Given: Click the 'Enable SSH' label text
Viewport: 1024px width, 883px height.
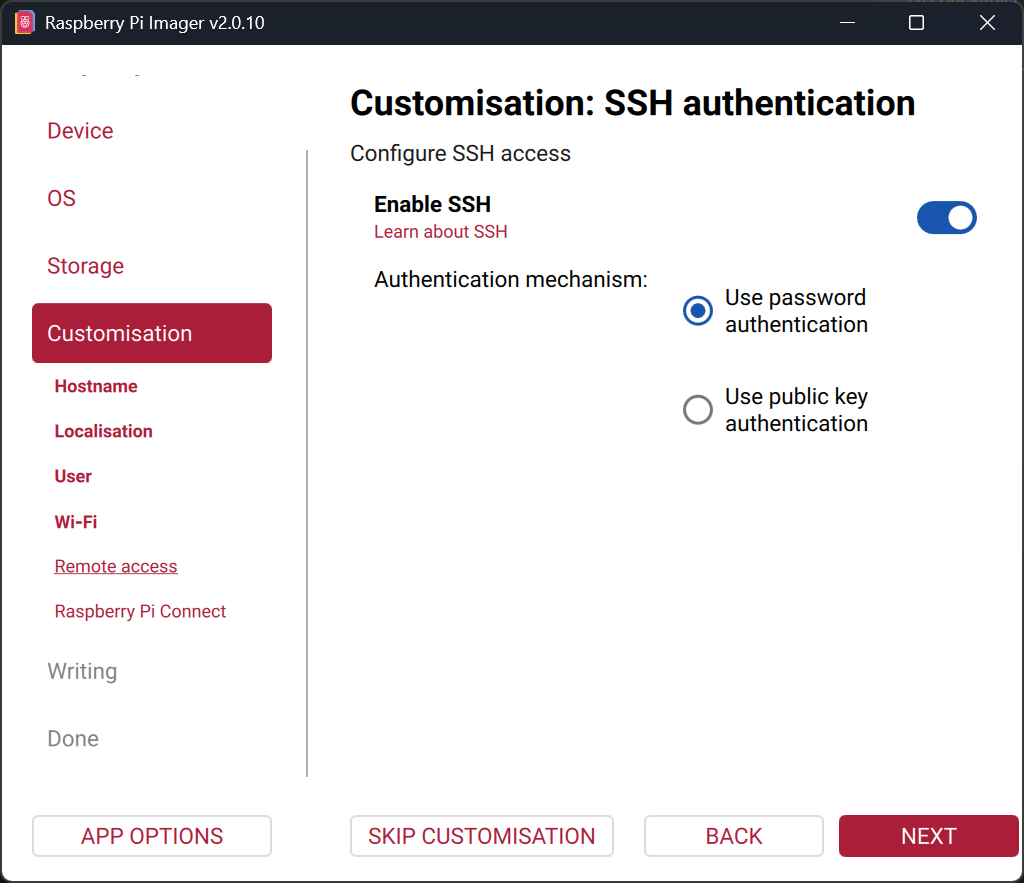Looking at the screenshot, I should coord(432,204).
